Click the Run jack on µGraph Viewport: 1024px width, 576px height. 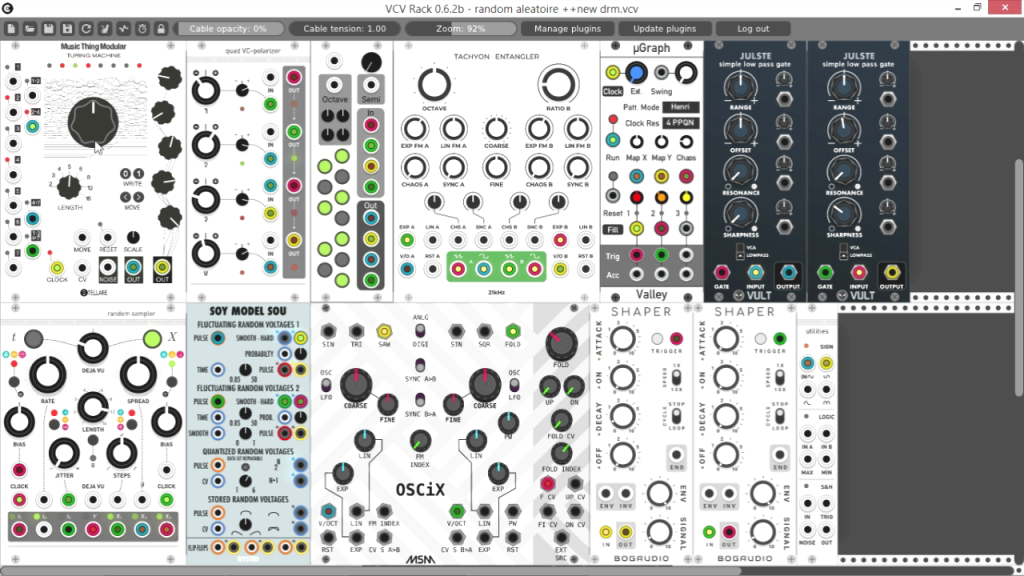[x=613, y=140]
